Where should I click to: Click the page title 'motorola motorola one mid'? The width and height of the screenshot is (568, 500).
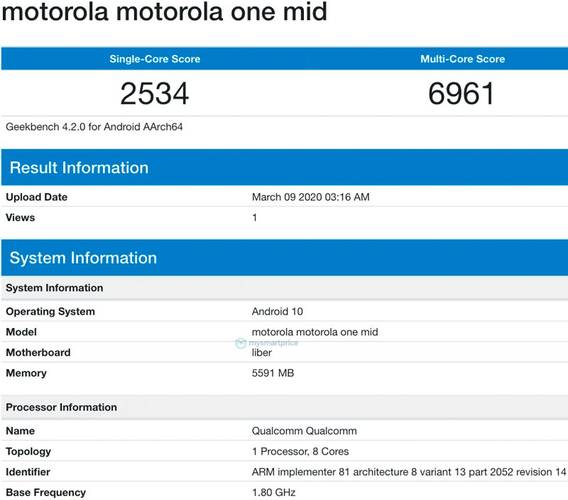[164, 12]
